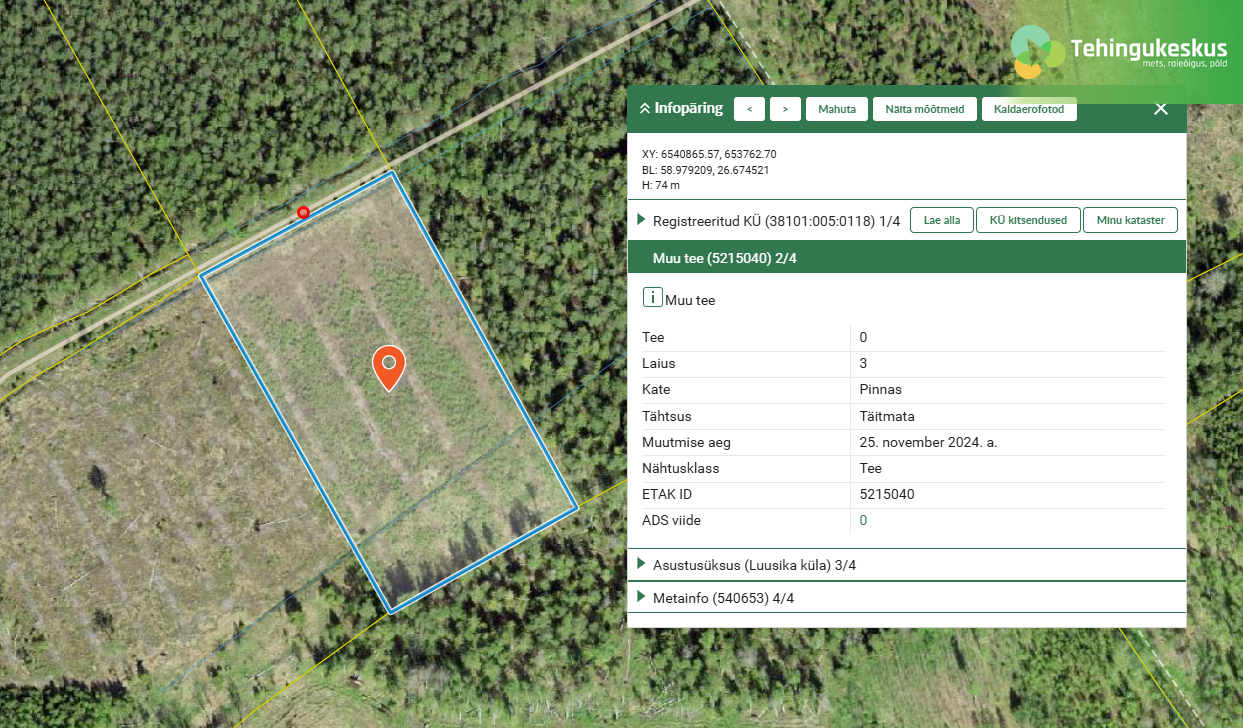
Task: Click the previous result arrow button
Action: coord(749,109)
